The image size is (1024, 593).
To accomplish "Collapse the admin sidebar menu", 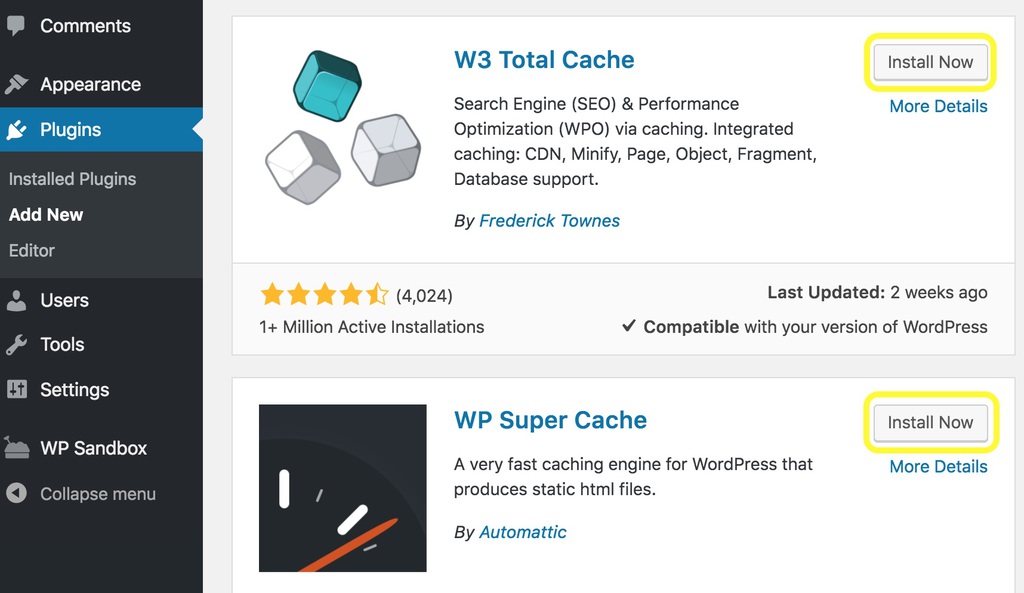I will [97, 493].
